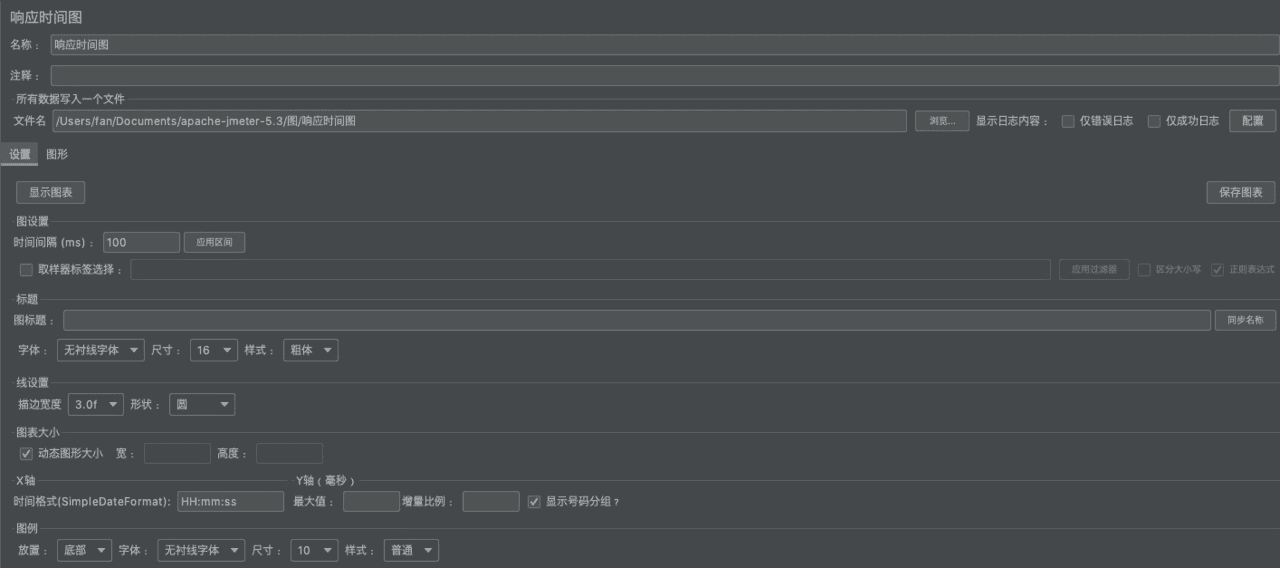The image size is (1280, 568).
Task: Open the 描边宽度 dropdown showing 3.0f
Action: click(x=95, y=405)
